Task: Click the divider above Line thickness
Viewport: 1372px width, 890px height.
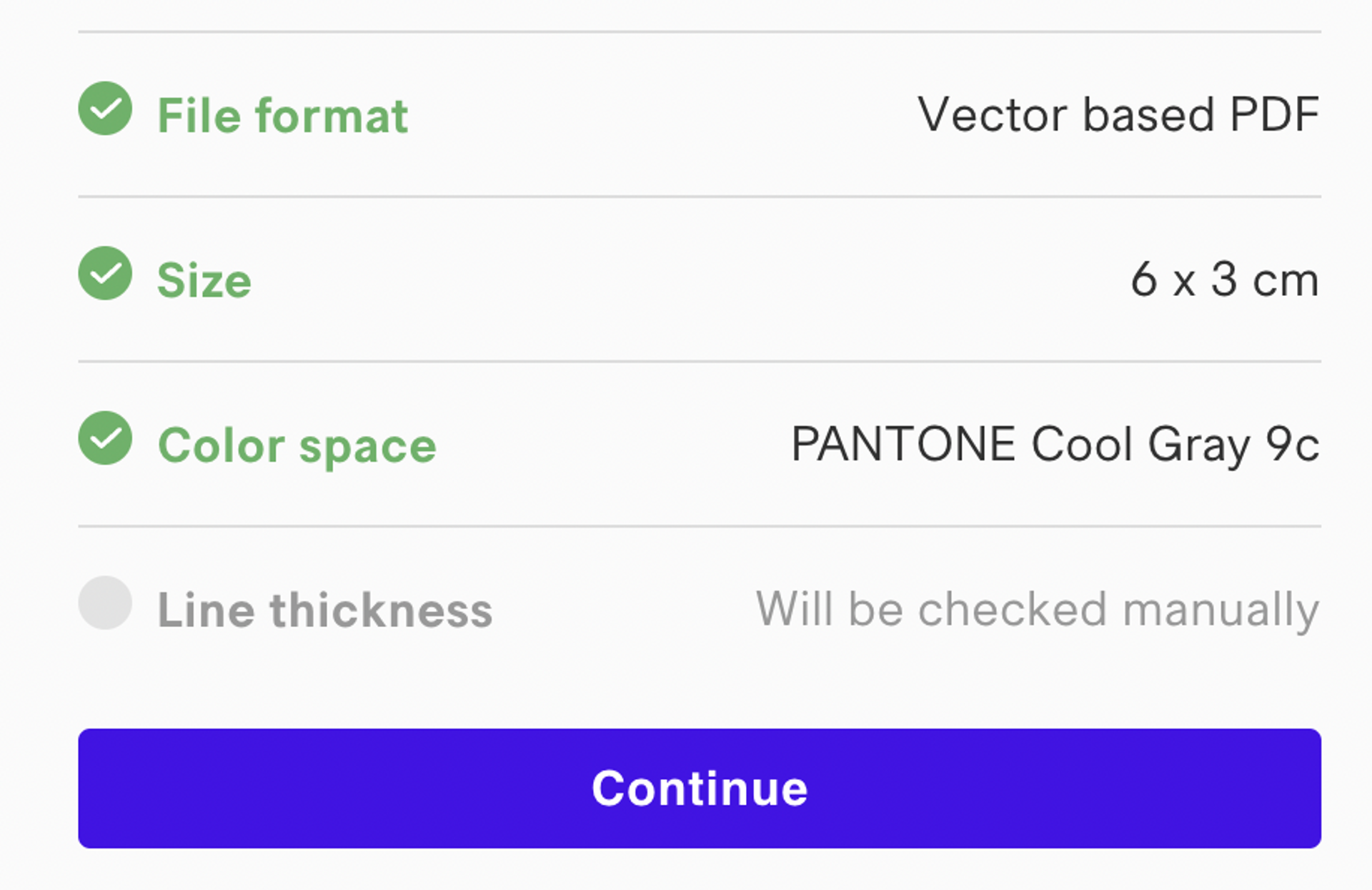Action: tap(699, 527)
